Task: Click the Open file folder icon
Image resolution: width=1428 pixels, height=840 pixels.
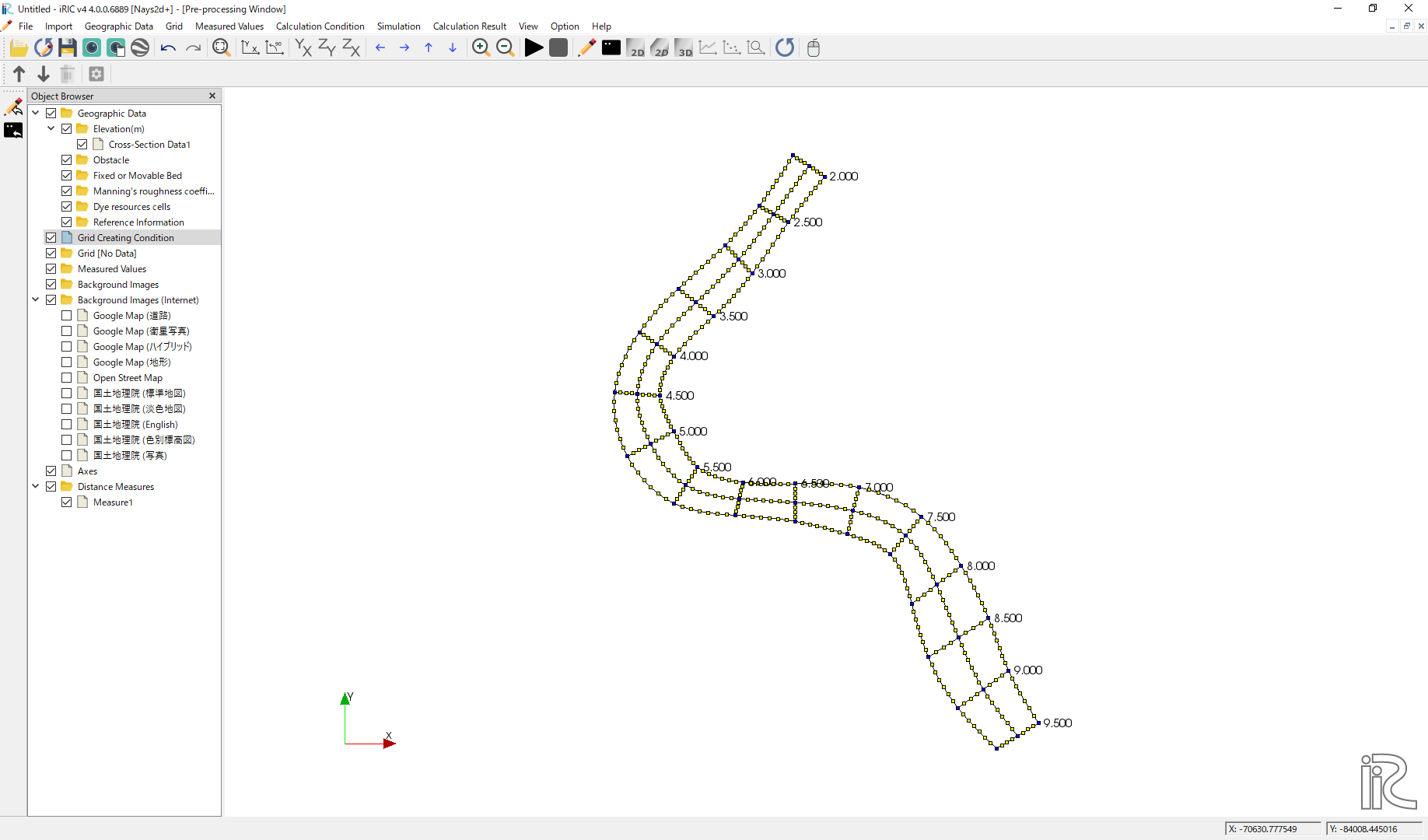Action: (x=19, y=48)
